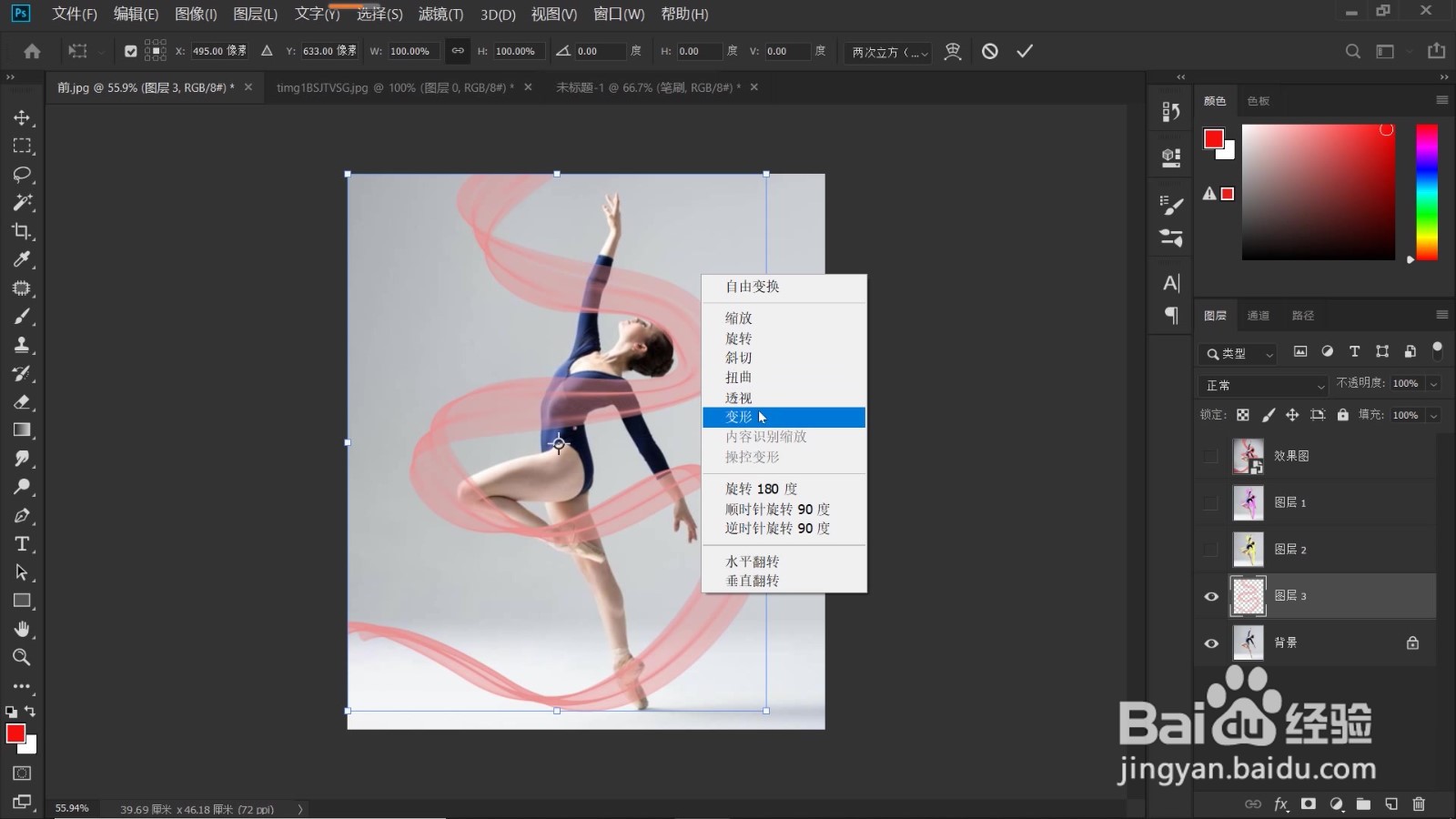Hide the 图层 3 layer
This screenshot has height=819, width=1456.
pyautogui.click(x=1211, y=596)
